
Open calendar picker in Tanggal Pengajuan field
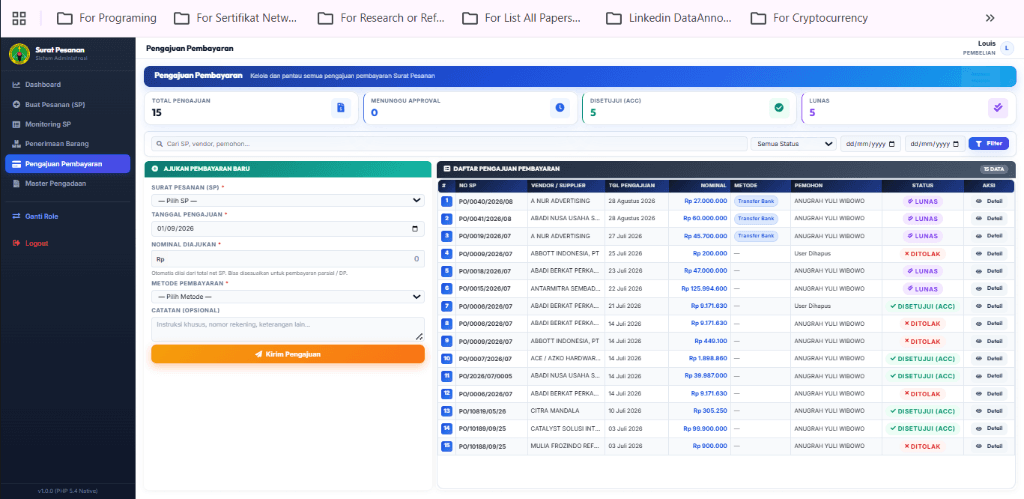pos(415,229)
